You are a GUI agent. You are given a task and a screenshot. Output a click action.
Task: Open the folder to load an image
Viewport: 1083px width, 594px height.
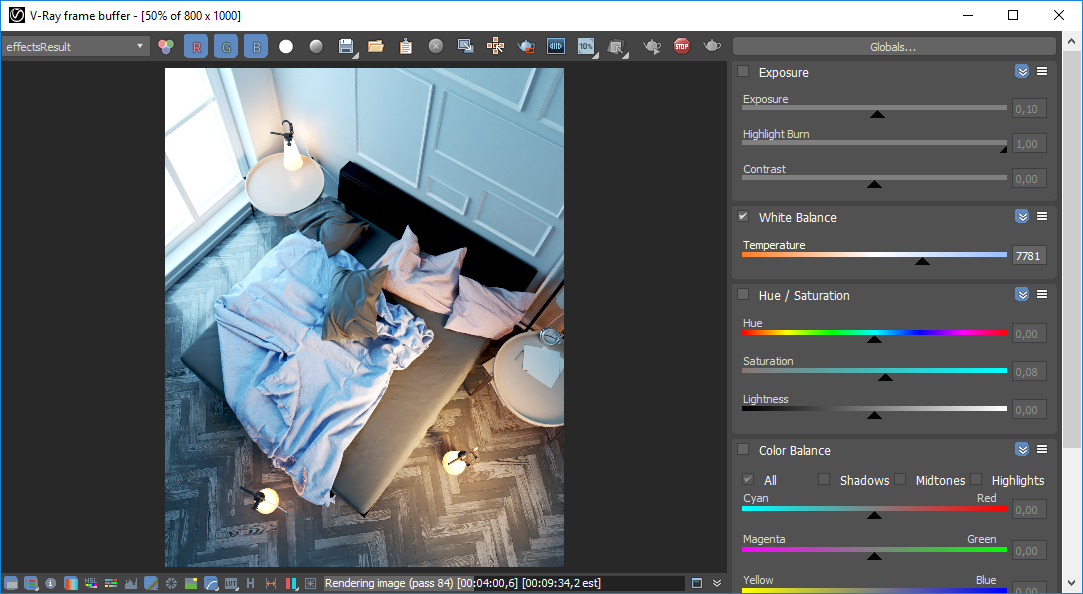click(375, 46)
